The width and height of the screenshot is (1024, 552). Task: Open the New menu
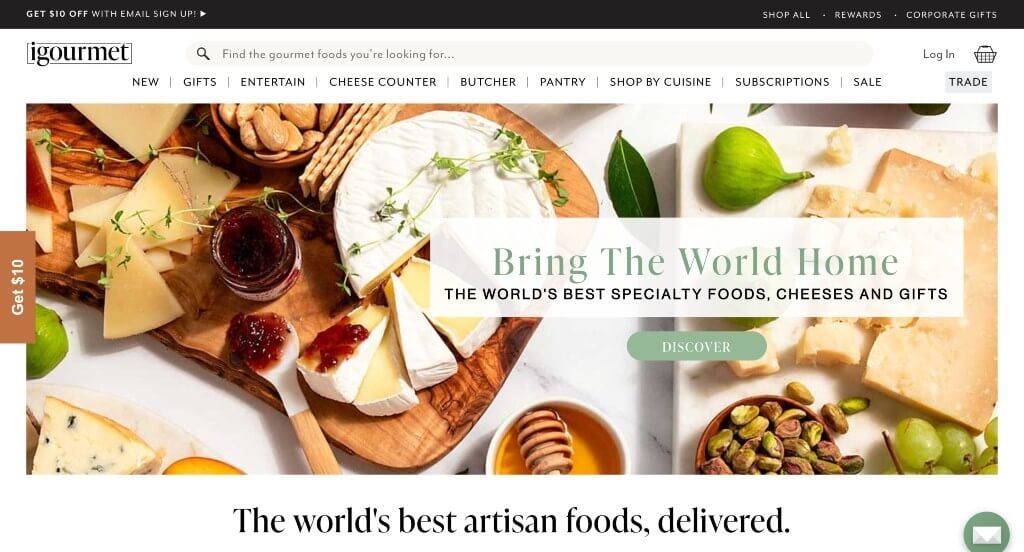pyautogui.click(x=145, y=82)
